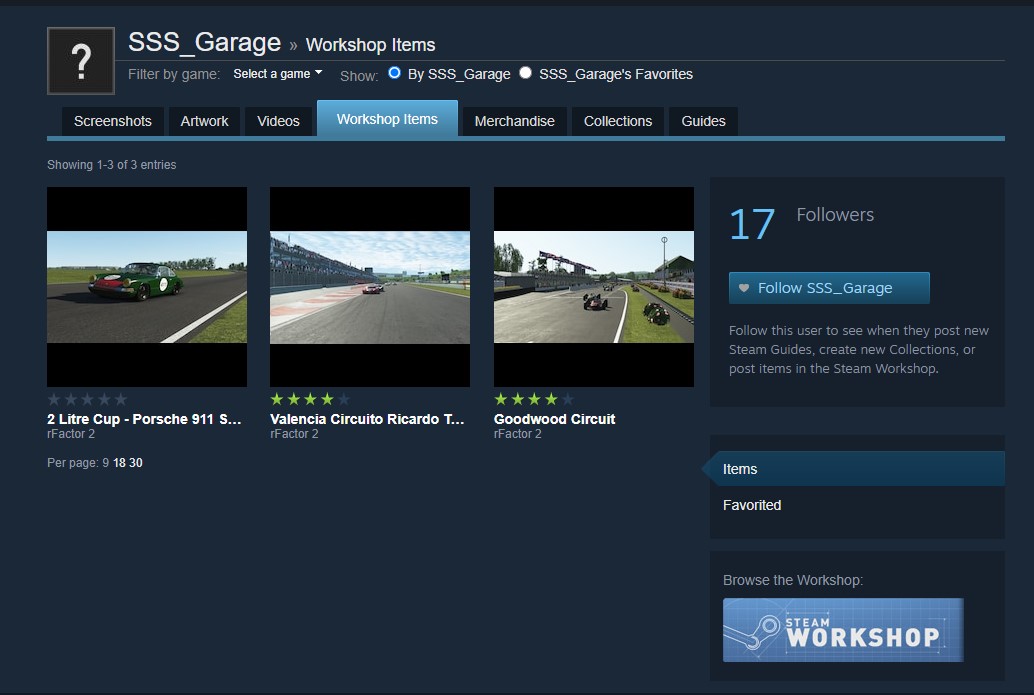
Task: Open the Porsche 911 workshop item thumbnail
Action: tap(147, 287)
